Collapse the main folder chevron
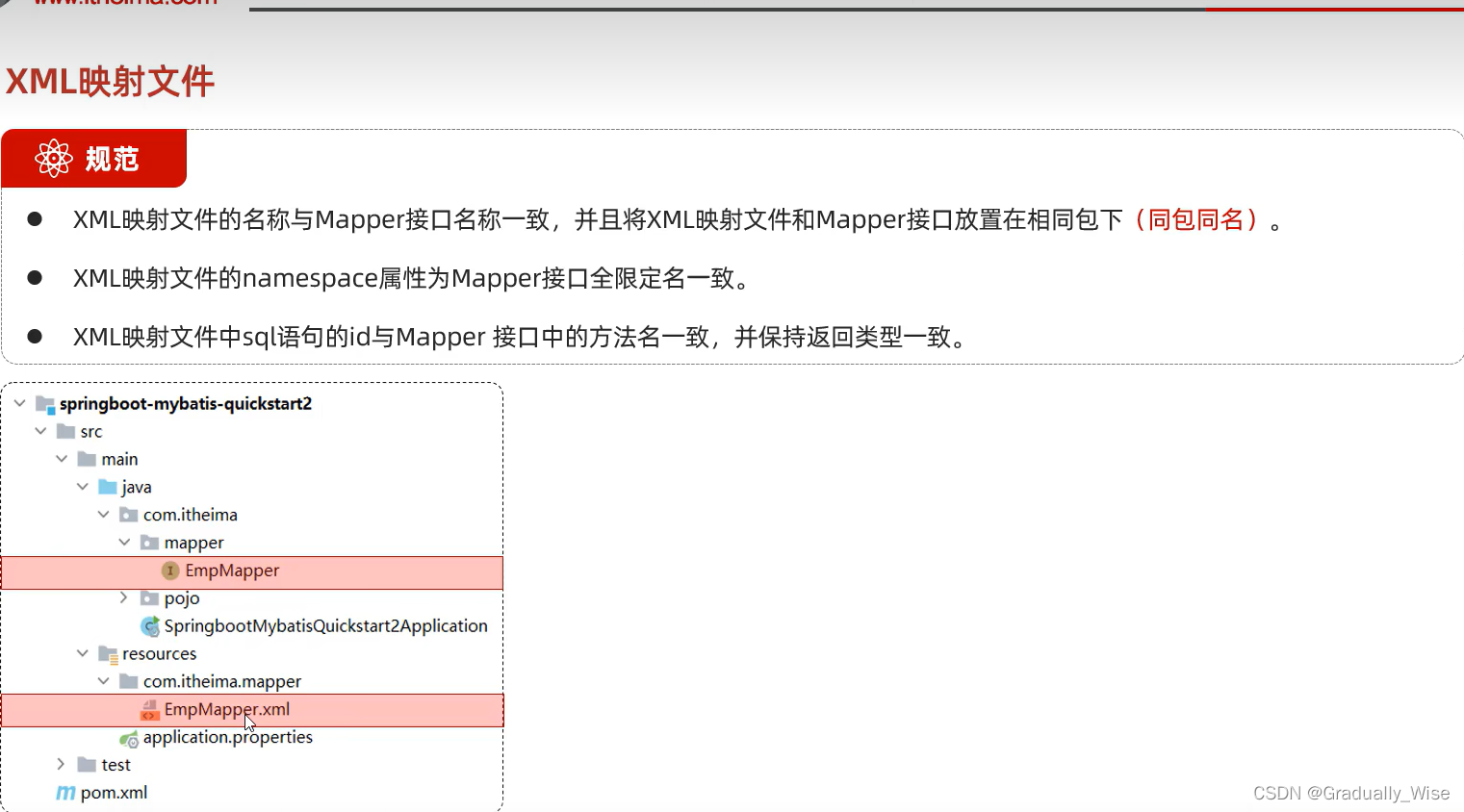 click(x=62, y=459)
